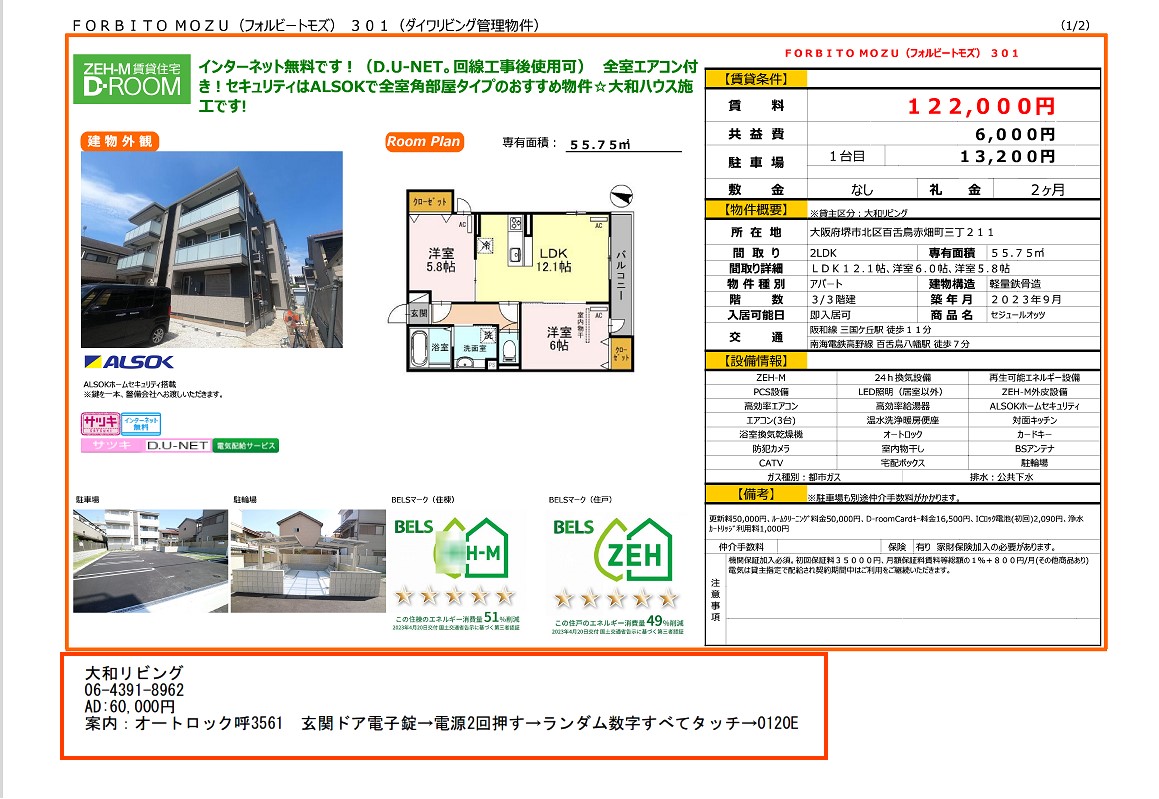This screenshot has height=799, width=1159.
Task: Select the common fee 6,000円
Action: click(1015, 135)
